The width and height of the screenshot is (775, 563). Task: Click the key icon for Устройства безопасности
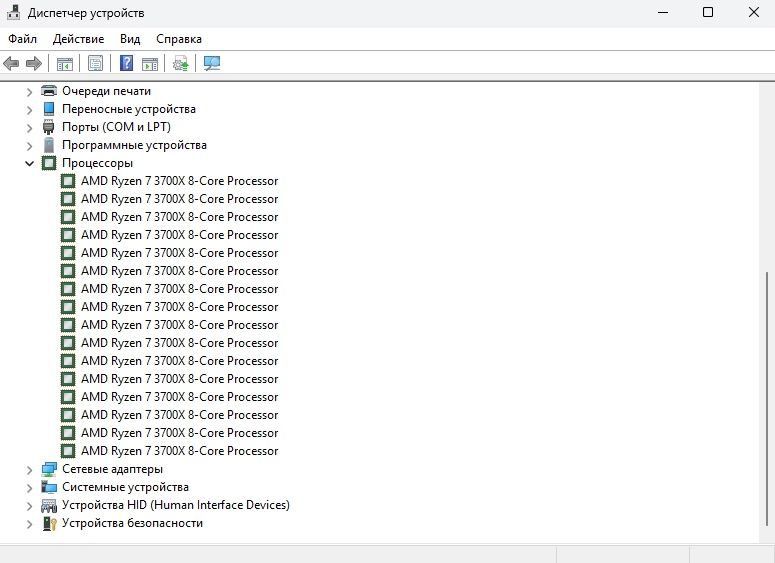(49, 523)
